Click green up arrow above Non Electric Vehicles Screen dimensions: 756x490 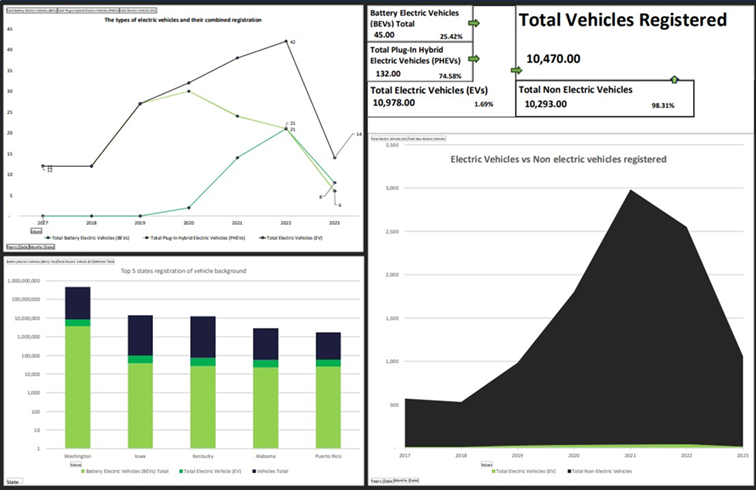click(674, 79)
